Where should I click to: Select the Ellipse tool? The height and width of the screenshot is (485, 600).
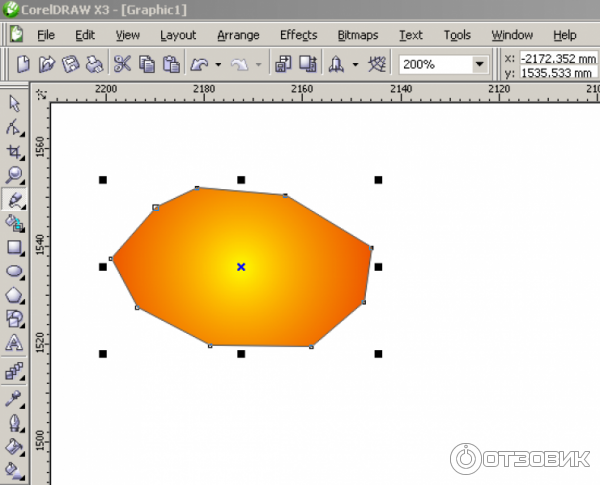(14, 271)
